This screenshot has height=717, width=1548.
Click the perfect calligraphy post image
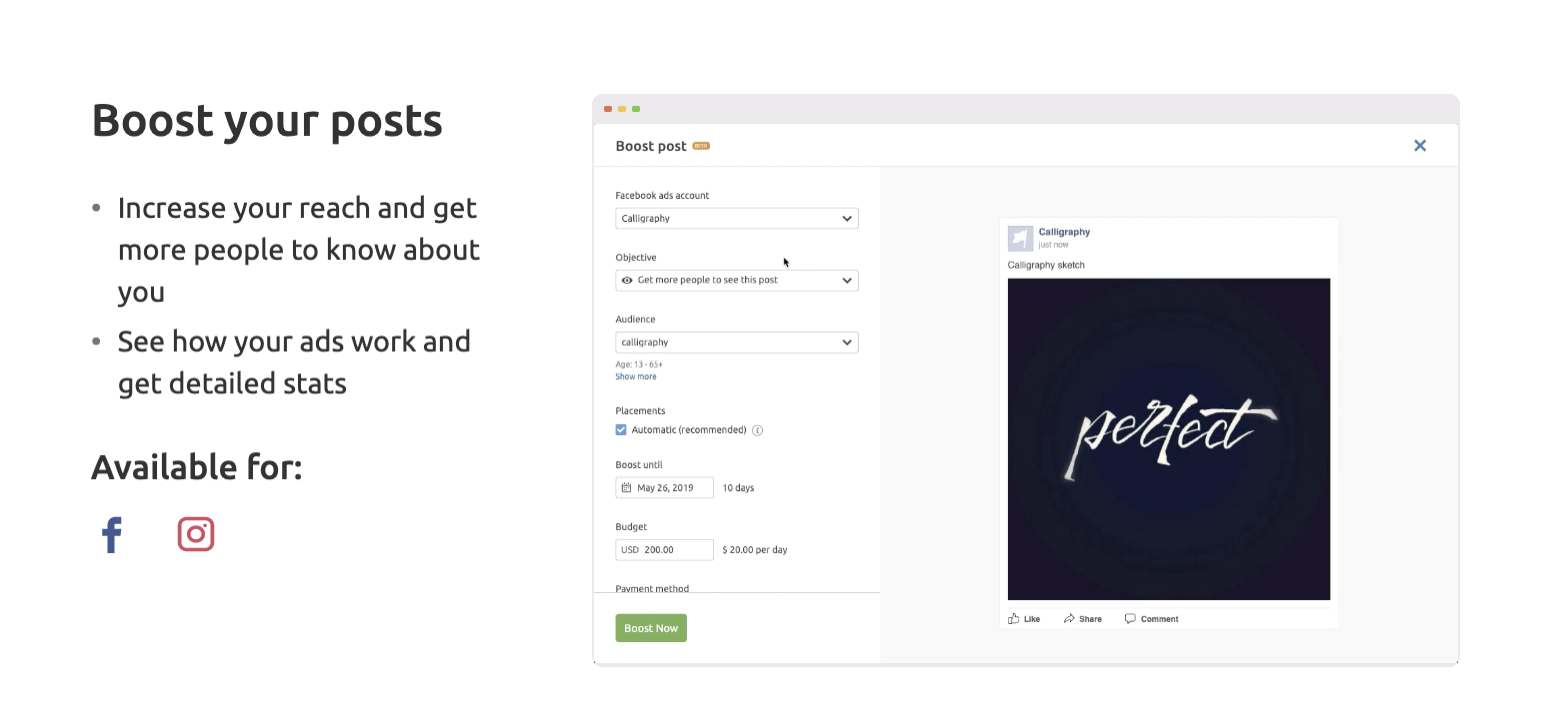pyautogui.click(x=1169, y=439)
